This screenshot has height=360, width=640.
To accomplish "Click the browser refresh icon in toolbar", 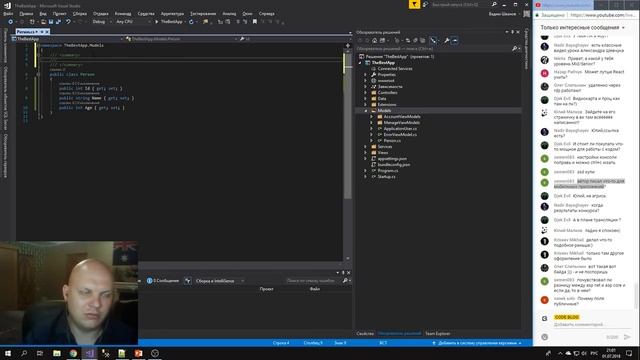I will [x=191, y=22].
